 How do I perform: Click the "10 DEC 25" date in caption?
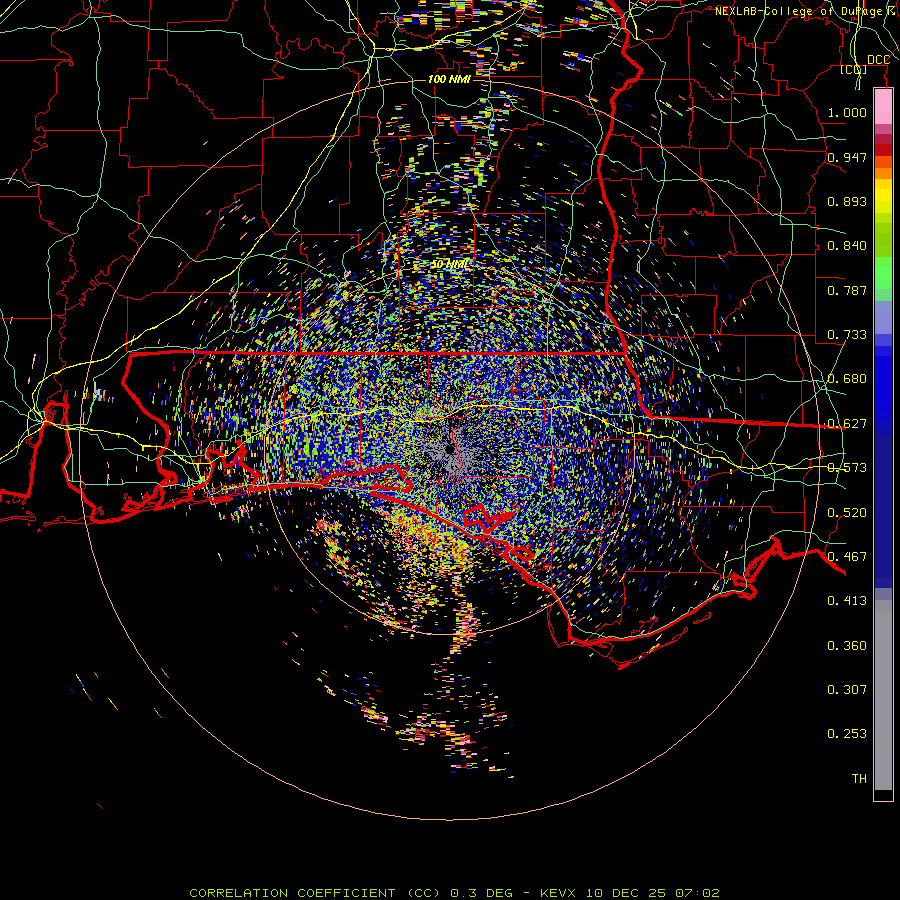coord(626,893)
